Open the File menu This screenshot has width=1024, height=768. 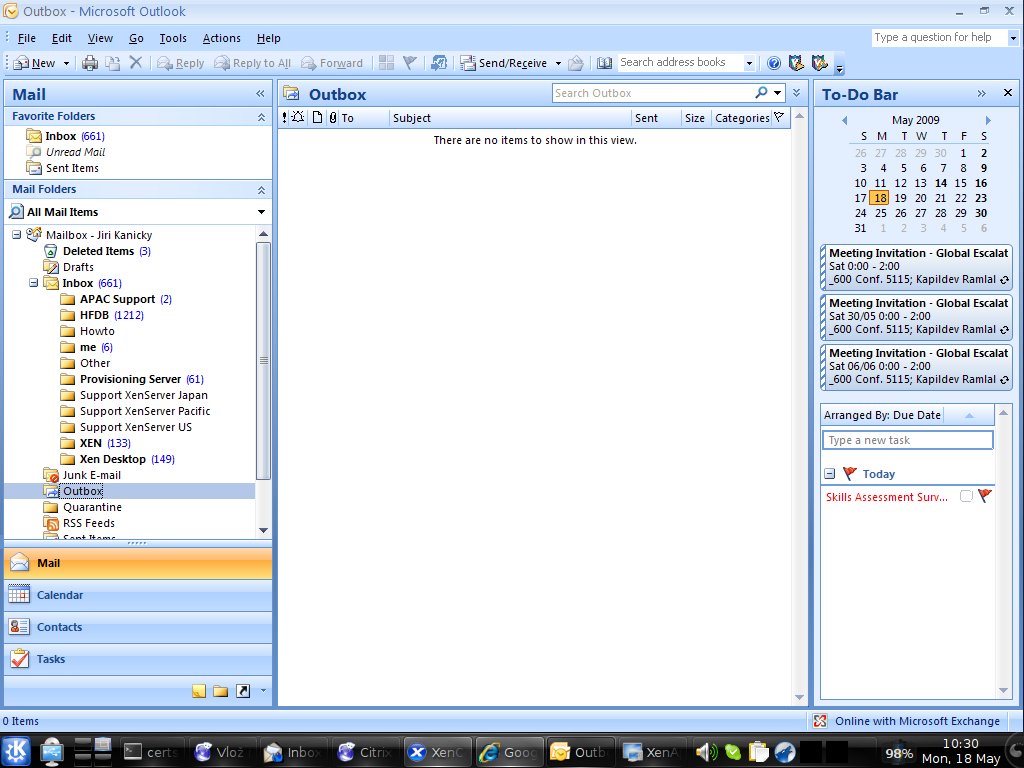[27, 39]
